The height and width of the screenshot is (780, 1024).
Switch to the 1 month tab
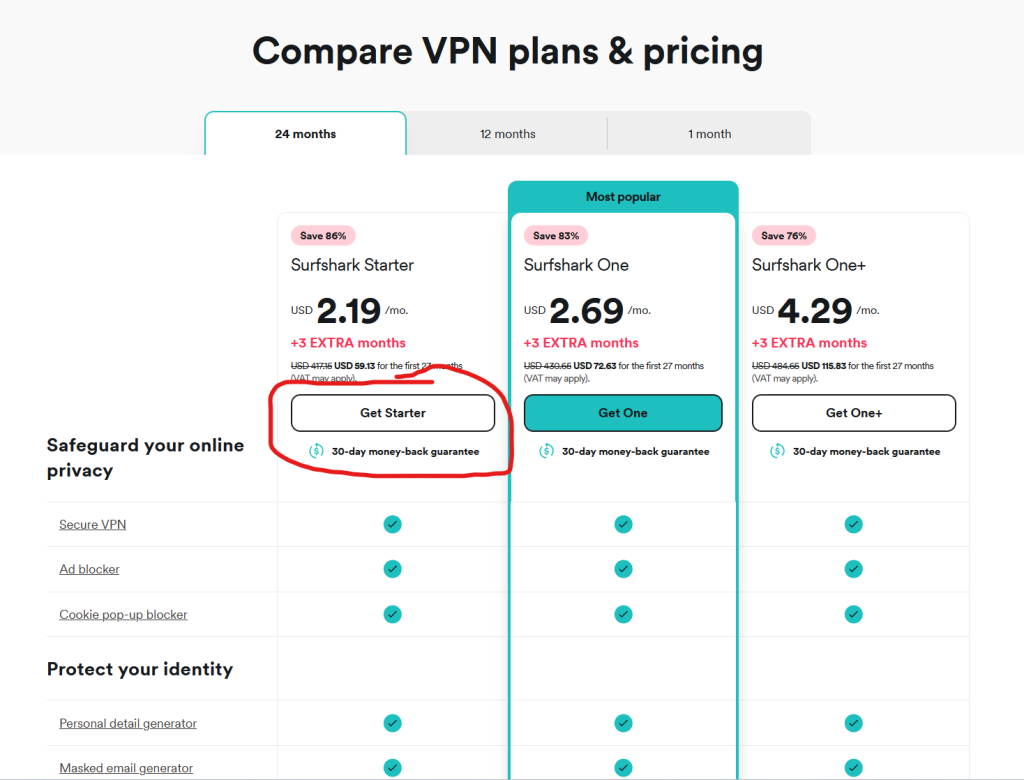click(x=709, y=134)
